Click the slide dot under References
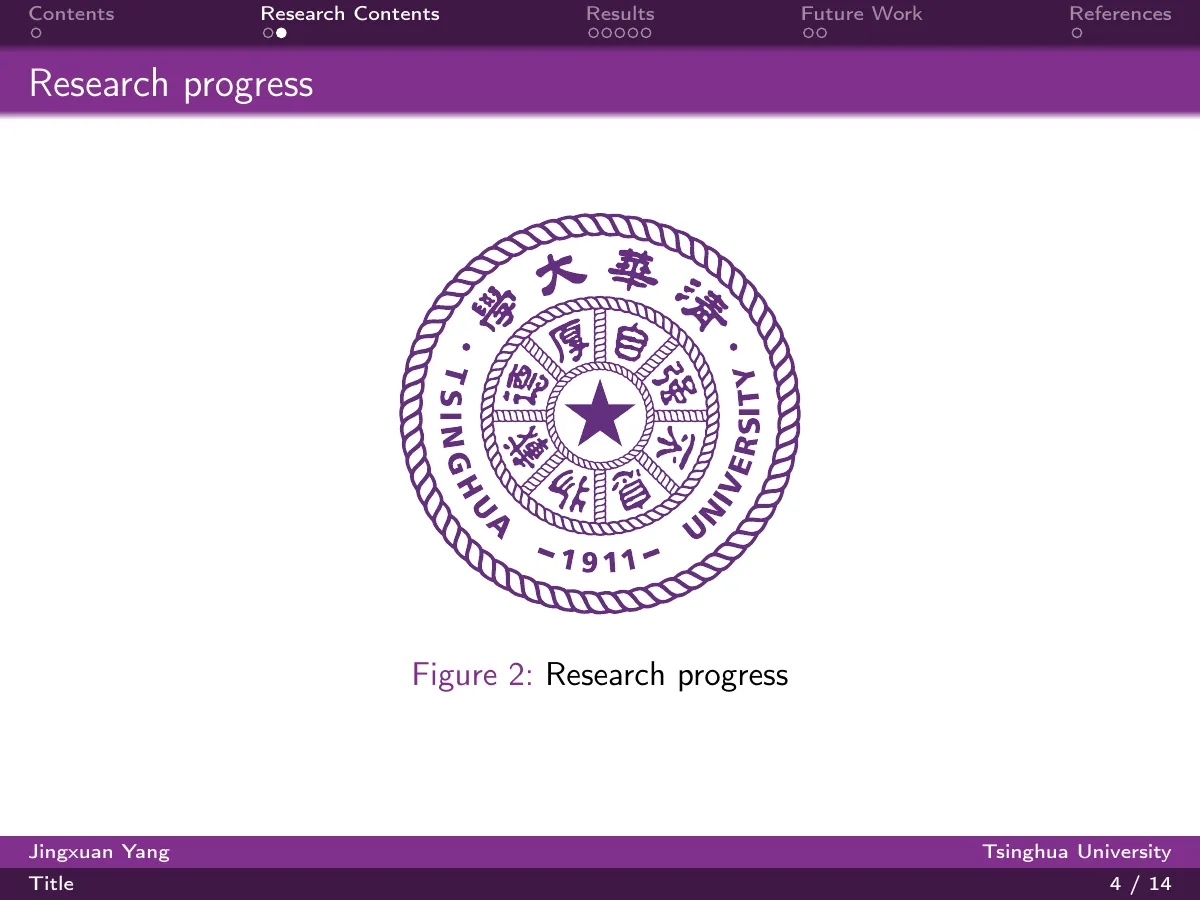Screen dimensions: 1200x900 1076,33
